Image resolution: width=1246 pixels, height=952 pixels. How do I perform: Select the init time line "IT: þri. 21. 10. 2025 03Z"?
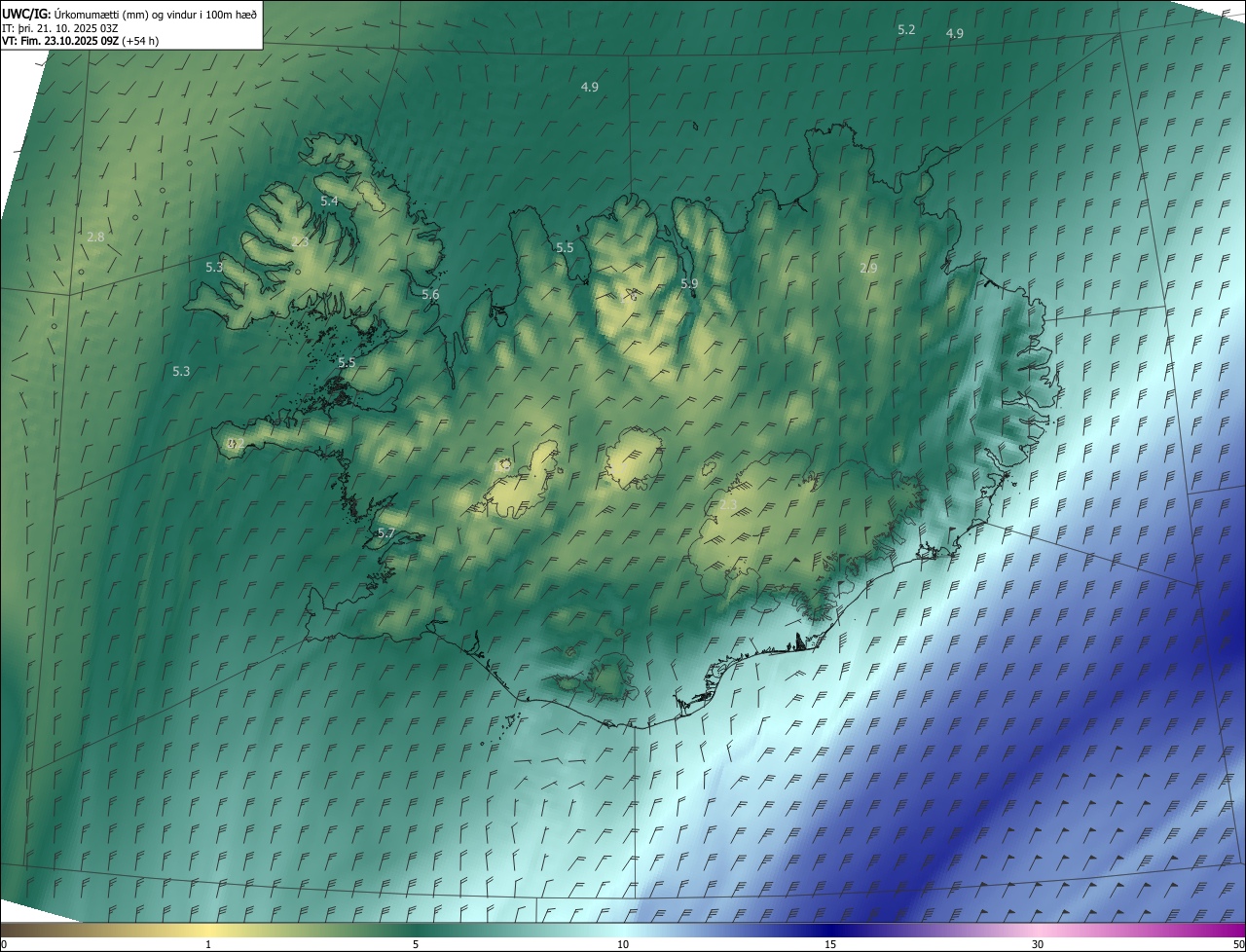coord(60,27)
